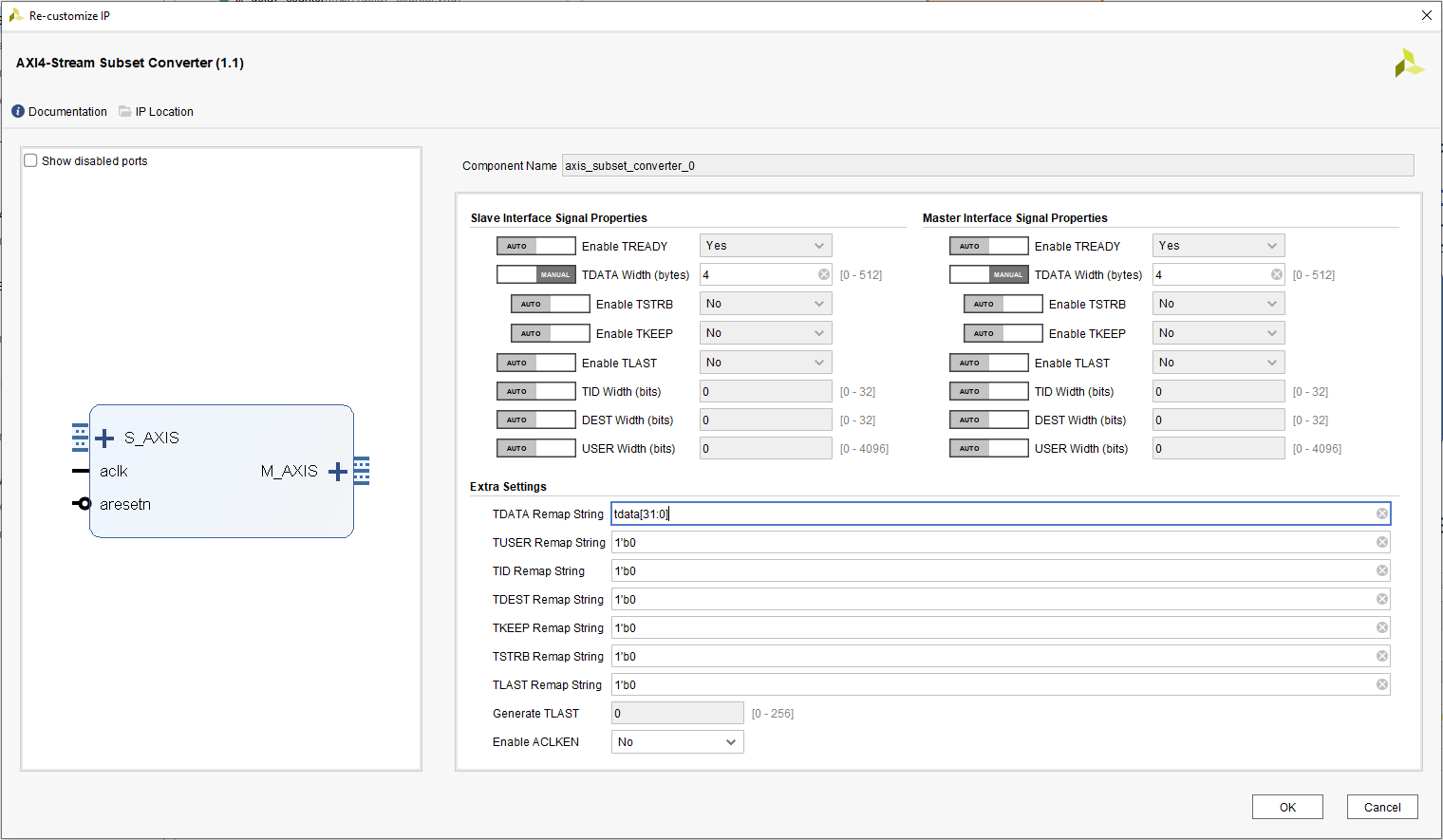Click the Vivado logo in the dialog corner

1409,62
